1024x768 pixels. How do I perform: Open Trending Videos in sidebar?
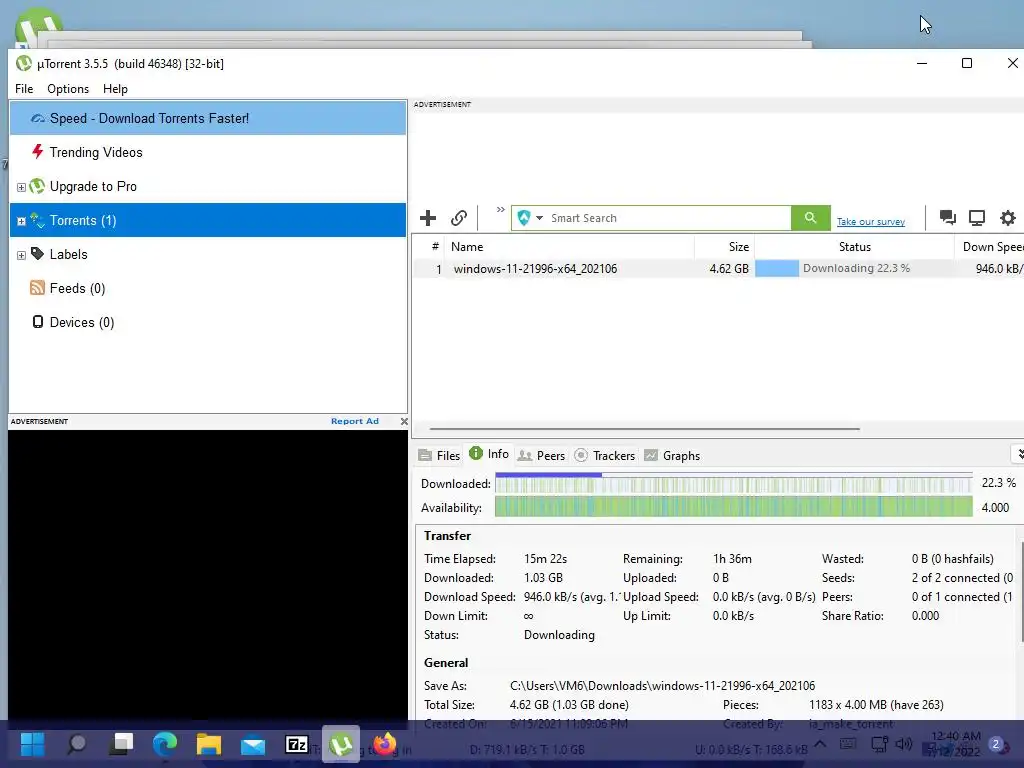tap(208, 152)
